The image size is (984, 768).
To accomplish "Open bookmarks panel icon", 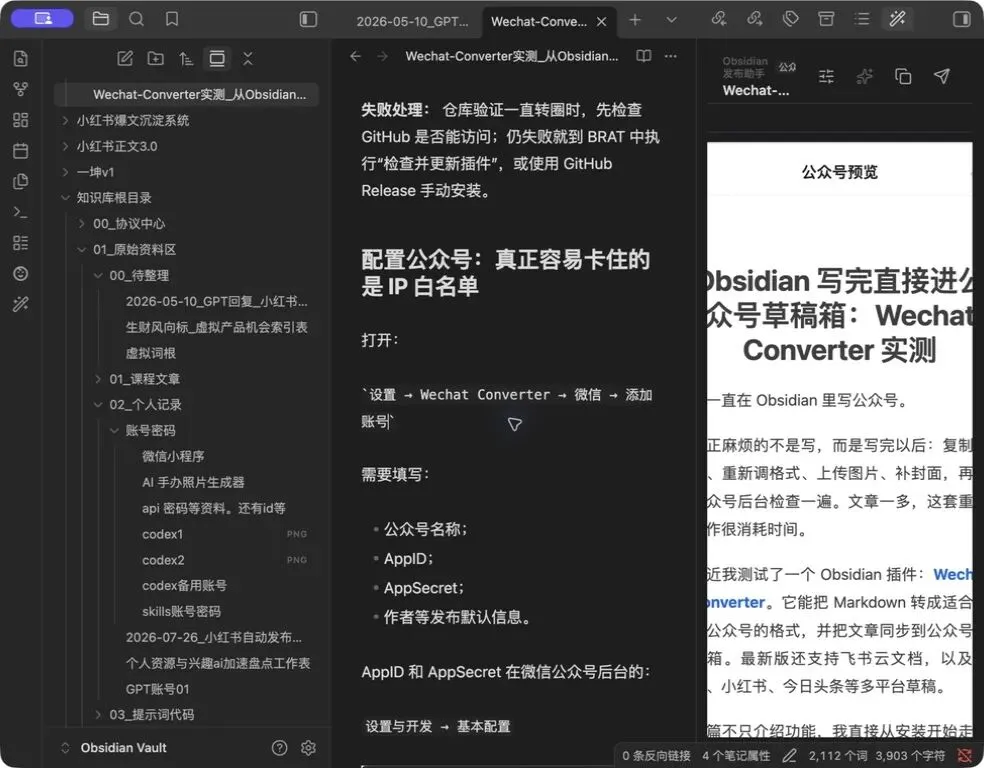I will point(172,19).
